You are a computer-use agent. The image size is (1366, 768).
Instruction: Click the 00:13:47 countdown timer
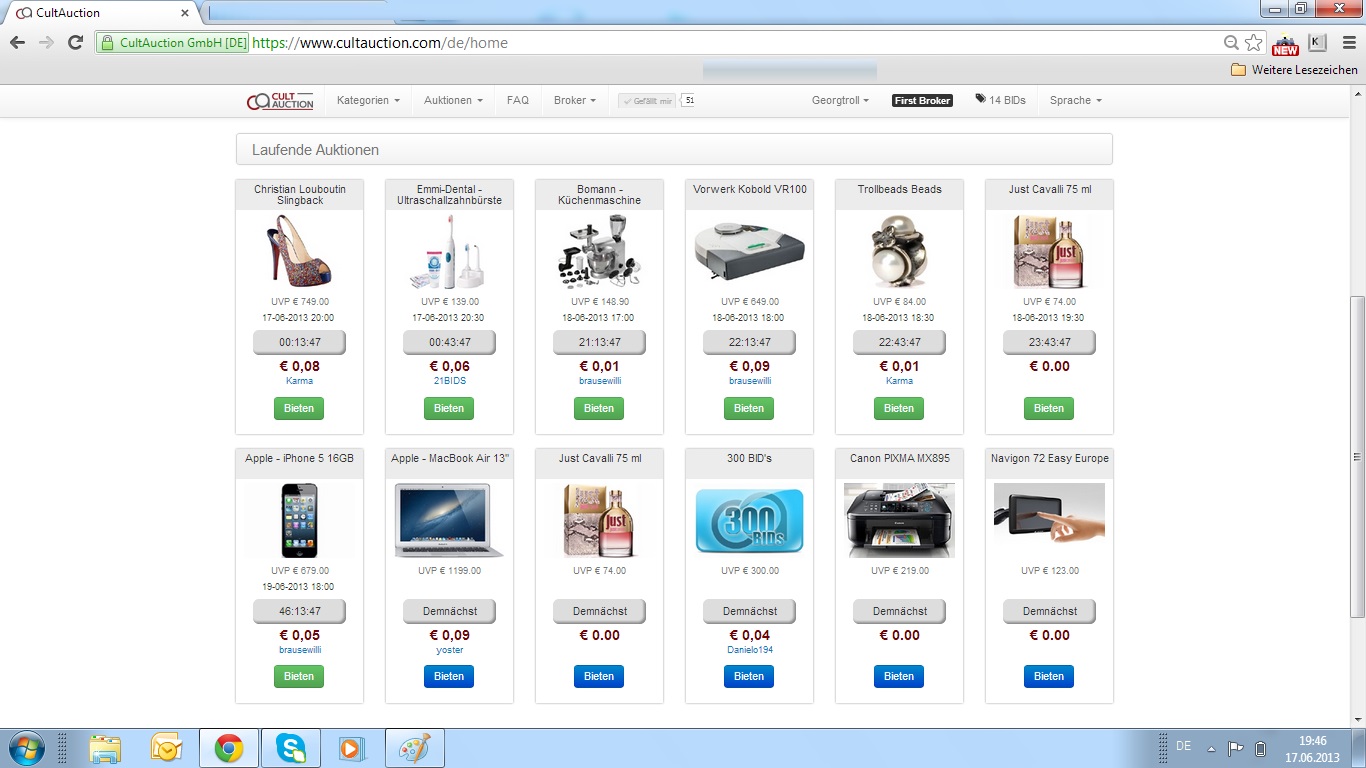coord(299,342)
